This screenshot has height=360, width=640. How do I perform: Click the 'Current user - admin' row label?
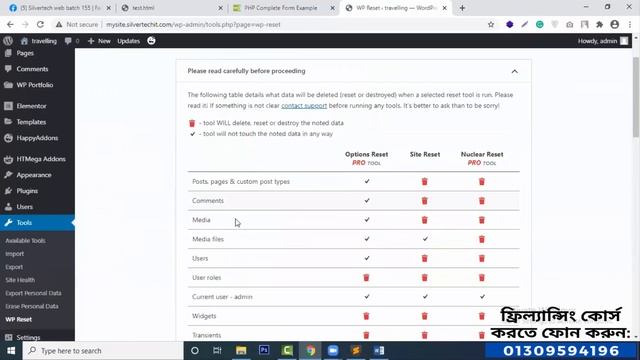coord(222,297)
